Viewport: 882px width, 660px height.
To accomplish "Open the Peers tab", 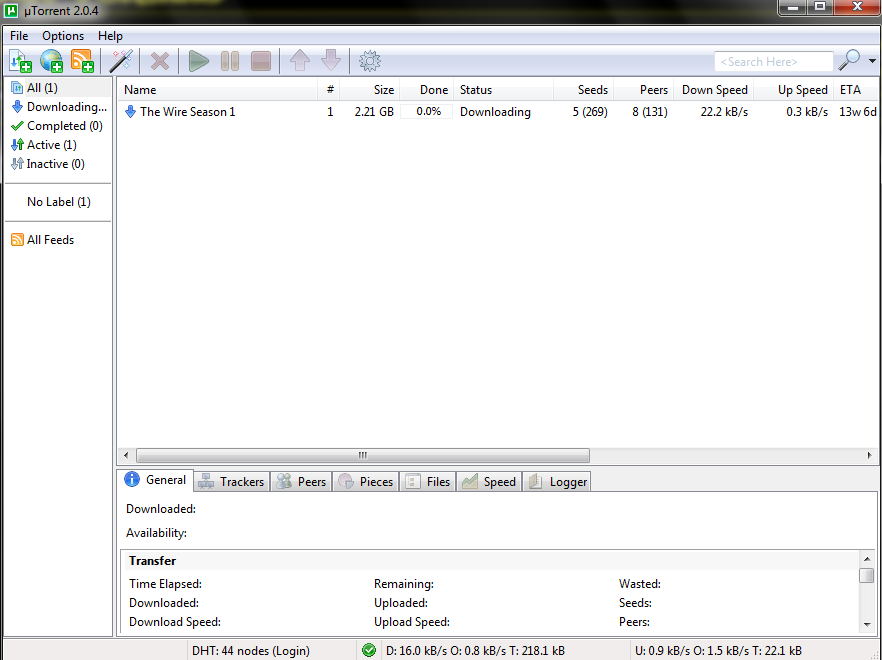I will click(x=301, y=481).
